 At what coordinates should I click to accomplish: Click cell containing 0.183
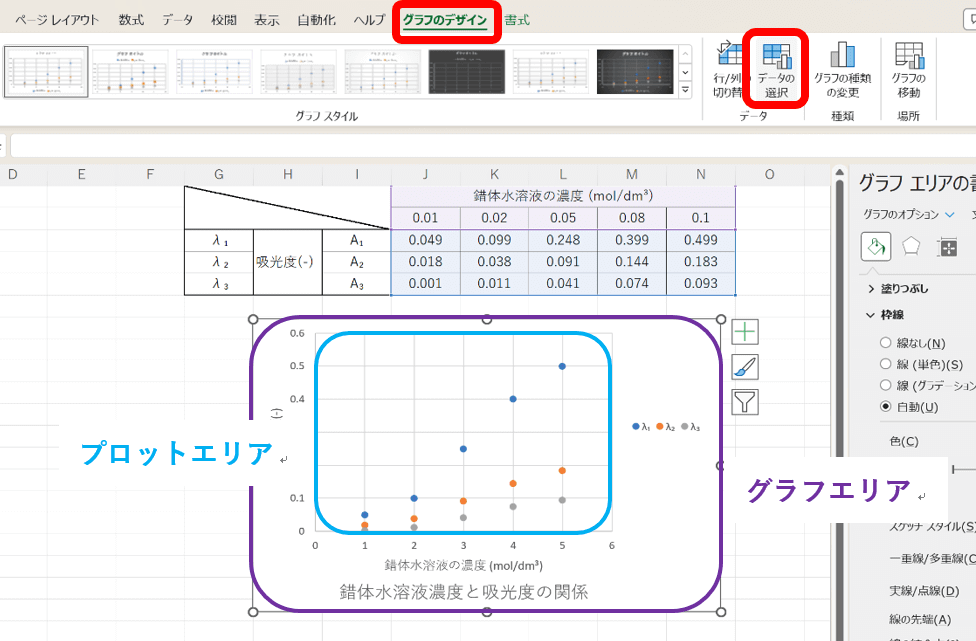pyautogui.click(x=701, y=262)
